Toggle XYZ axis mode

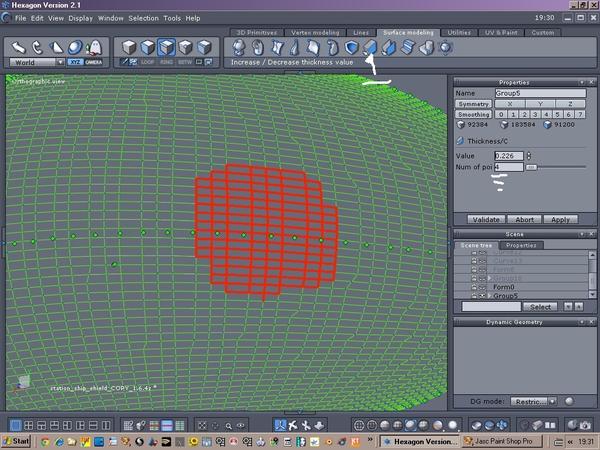coord(75,62)
